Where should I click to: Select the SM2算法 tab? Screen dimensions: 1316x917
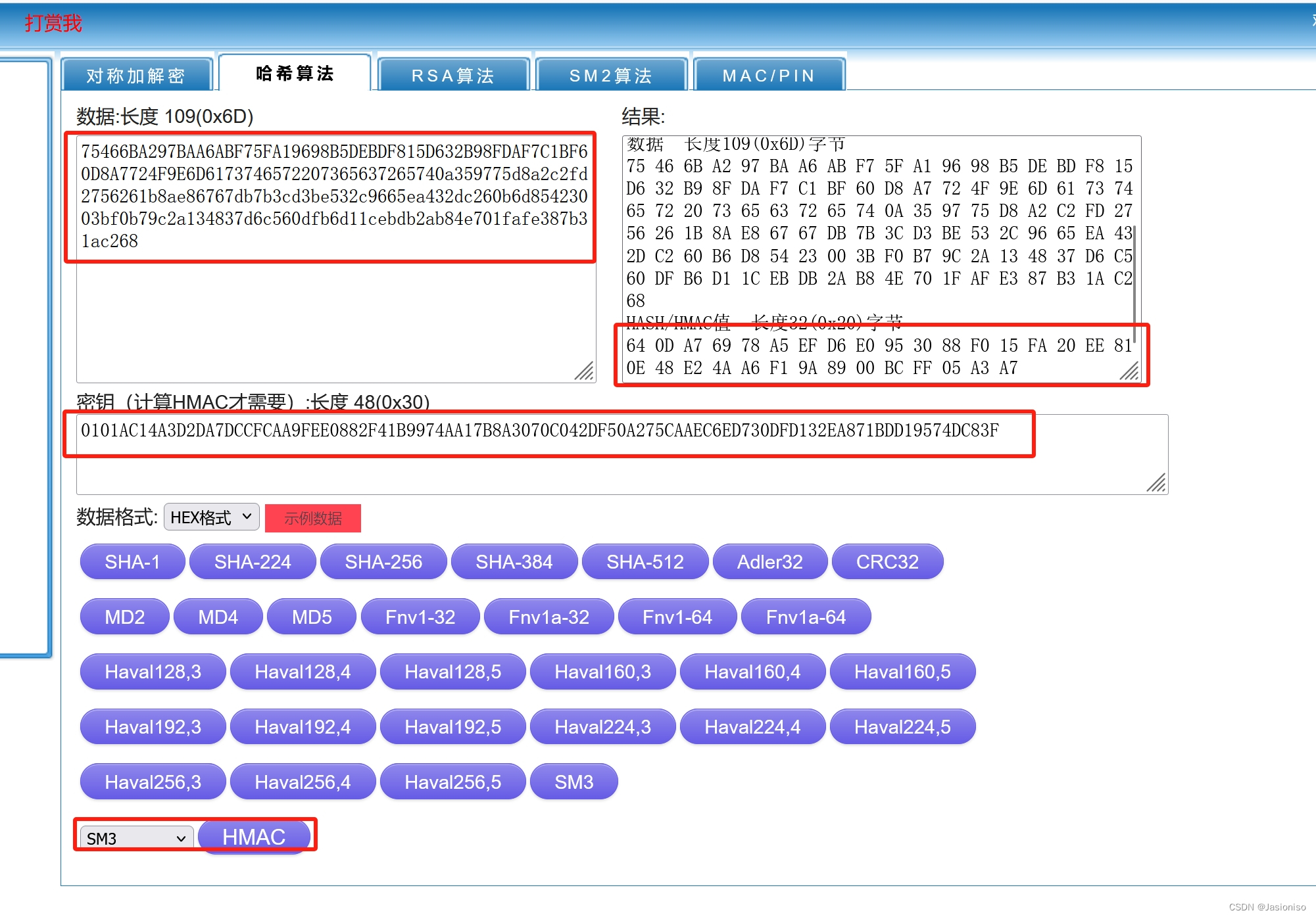[x=611, y=75]
